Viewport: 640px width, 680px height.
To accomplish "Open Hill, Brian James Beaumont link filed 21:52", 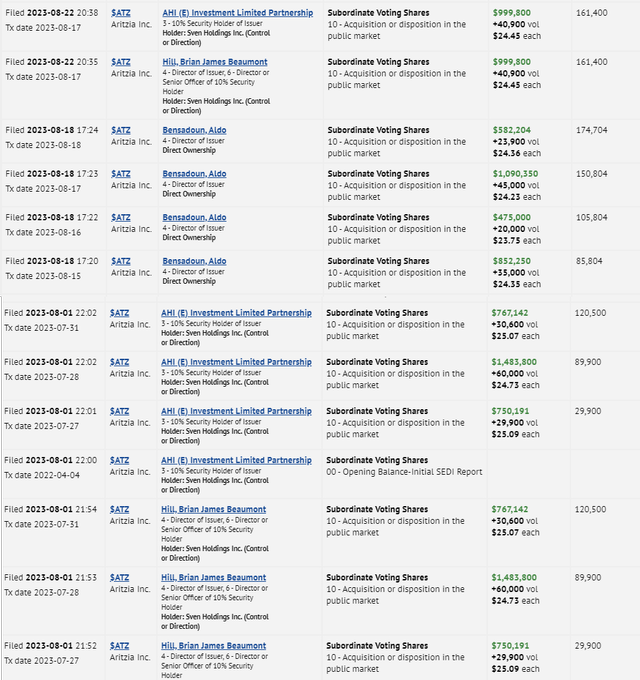I will [214, 646].
